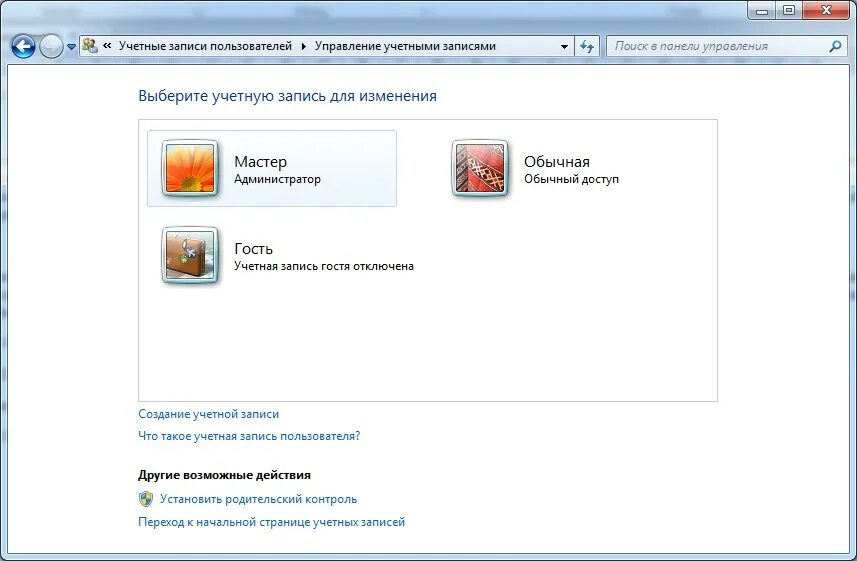This screenshot has height=561, width=857.
Task: Click the 'Обычный доступ' label
Action: (x=571, y=179)
